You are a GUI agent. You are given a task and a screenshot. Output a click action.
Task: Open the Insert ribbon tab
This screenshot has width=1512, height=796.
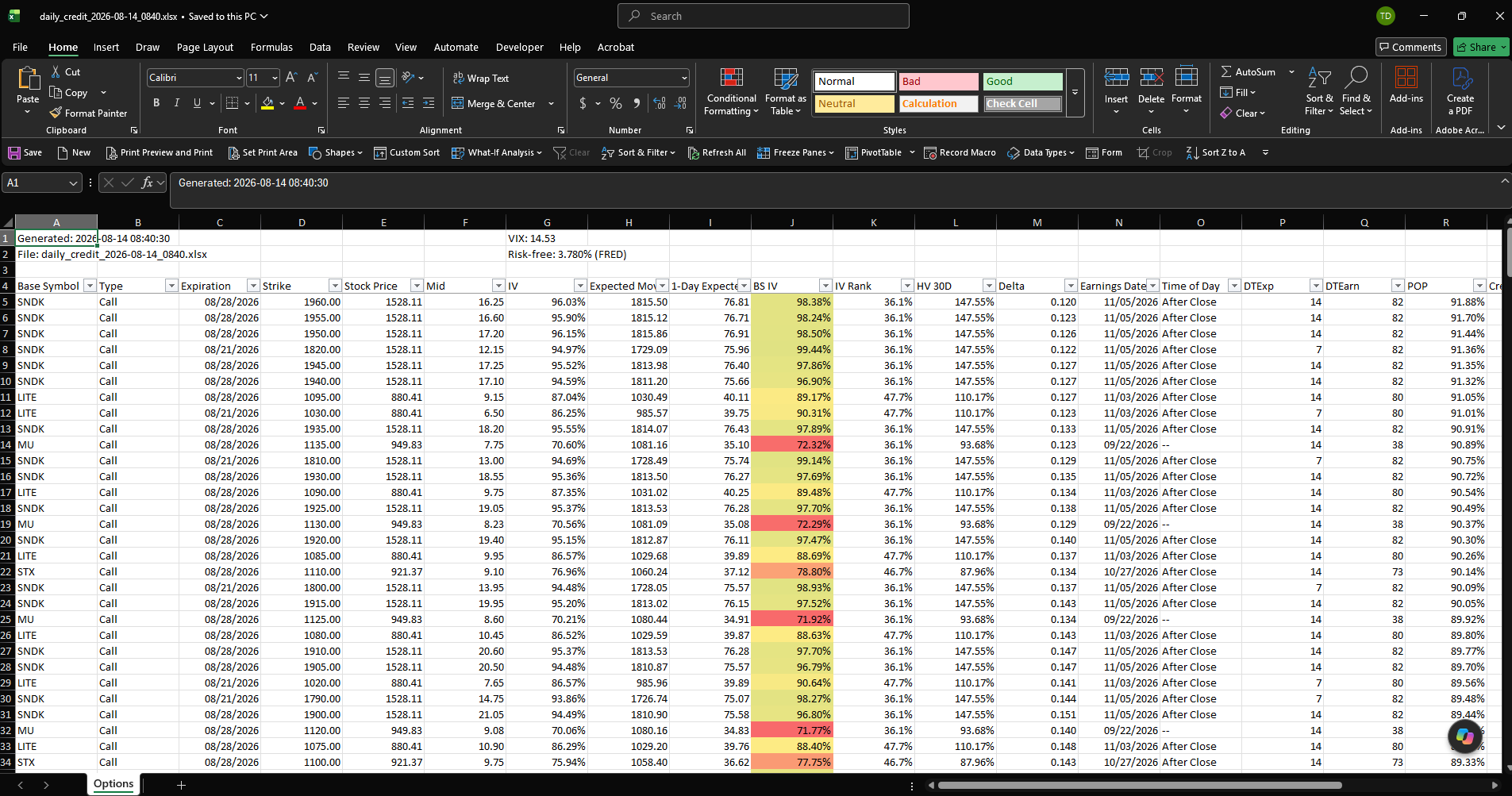tap(106, 48)
